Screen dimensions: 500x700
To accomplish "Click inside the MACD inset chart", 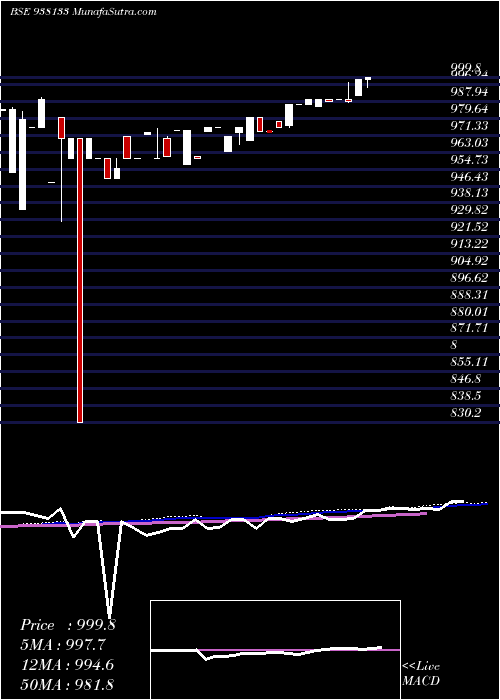I will (275, 650).
